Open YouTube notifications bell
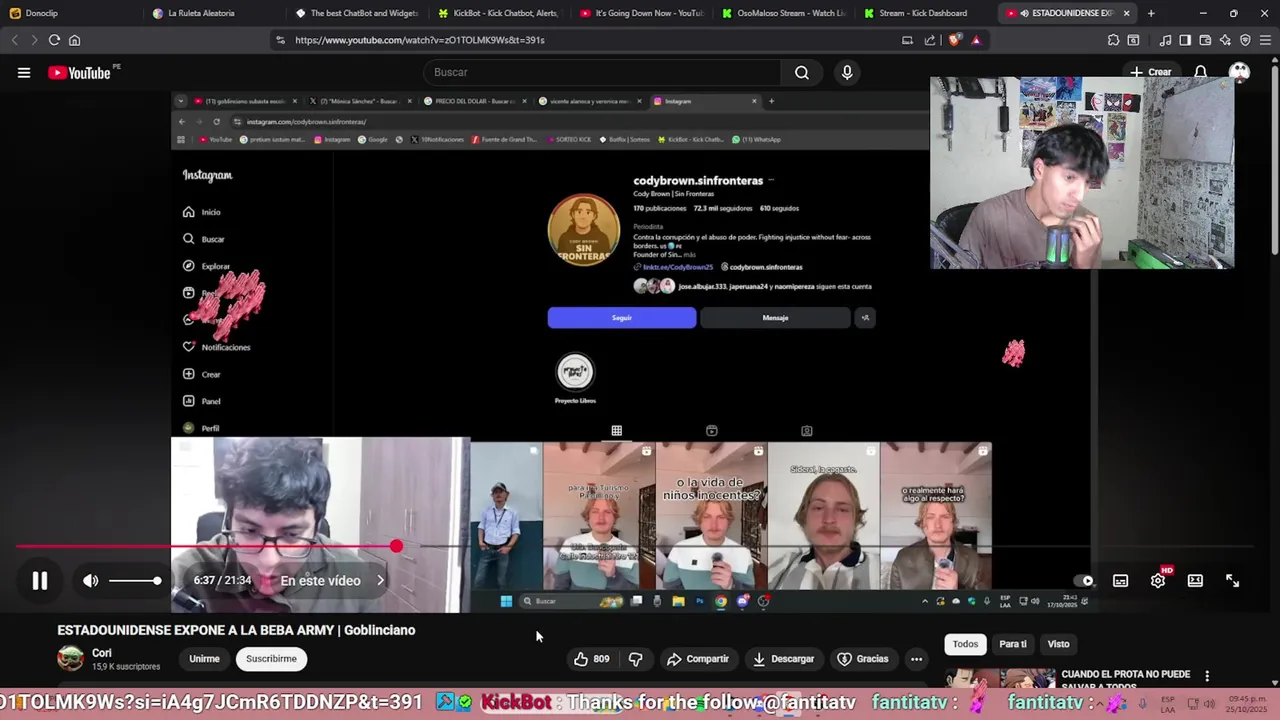Screen dimensions: 1280x720 tap(1200, 72)
